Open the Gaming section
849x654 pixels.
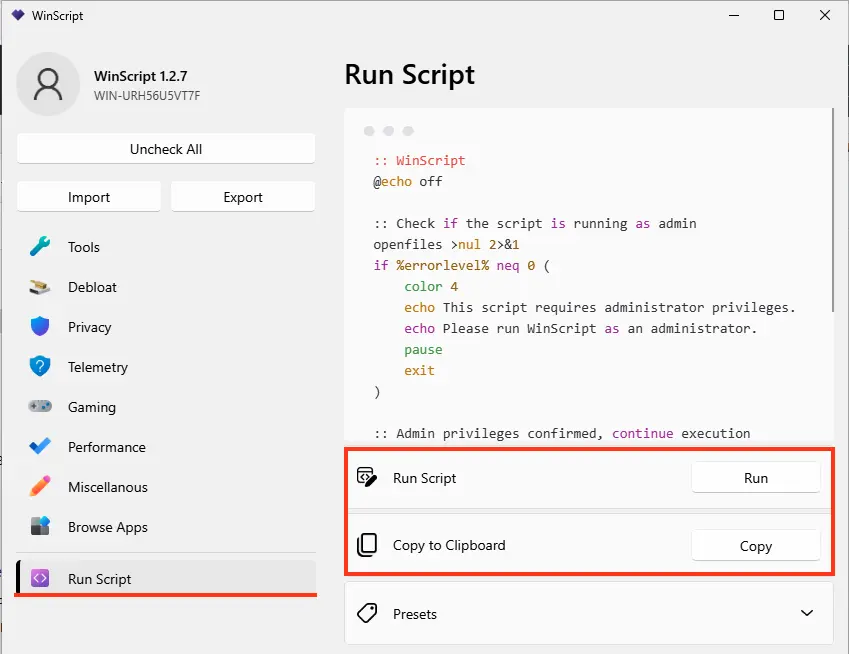click(166, 407)
